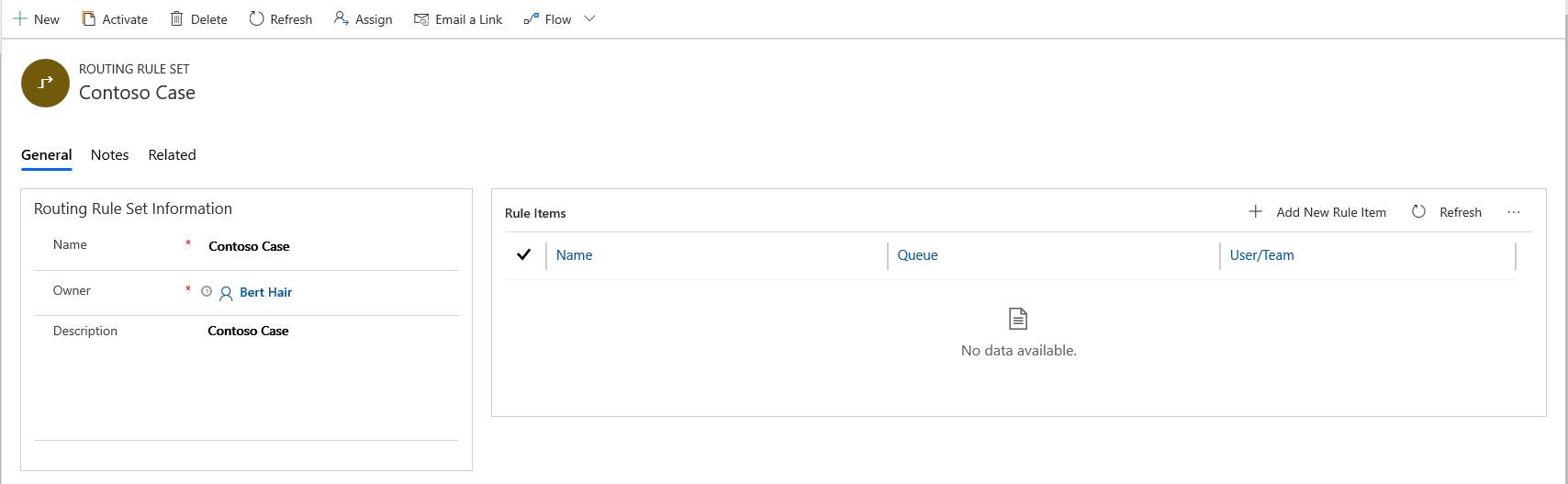Viewport: 1568px width, 484px height.
Task: Click the Email a Link envelope icon
Action: 421,19
